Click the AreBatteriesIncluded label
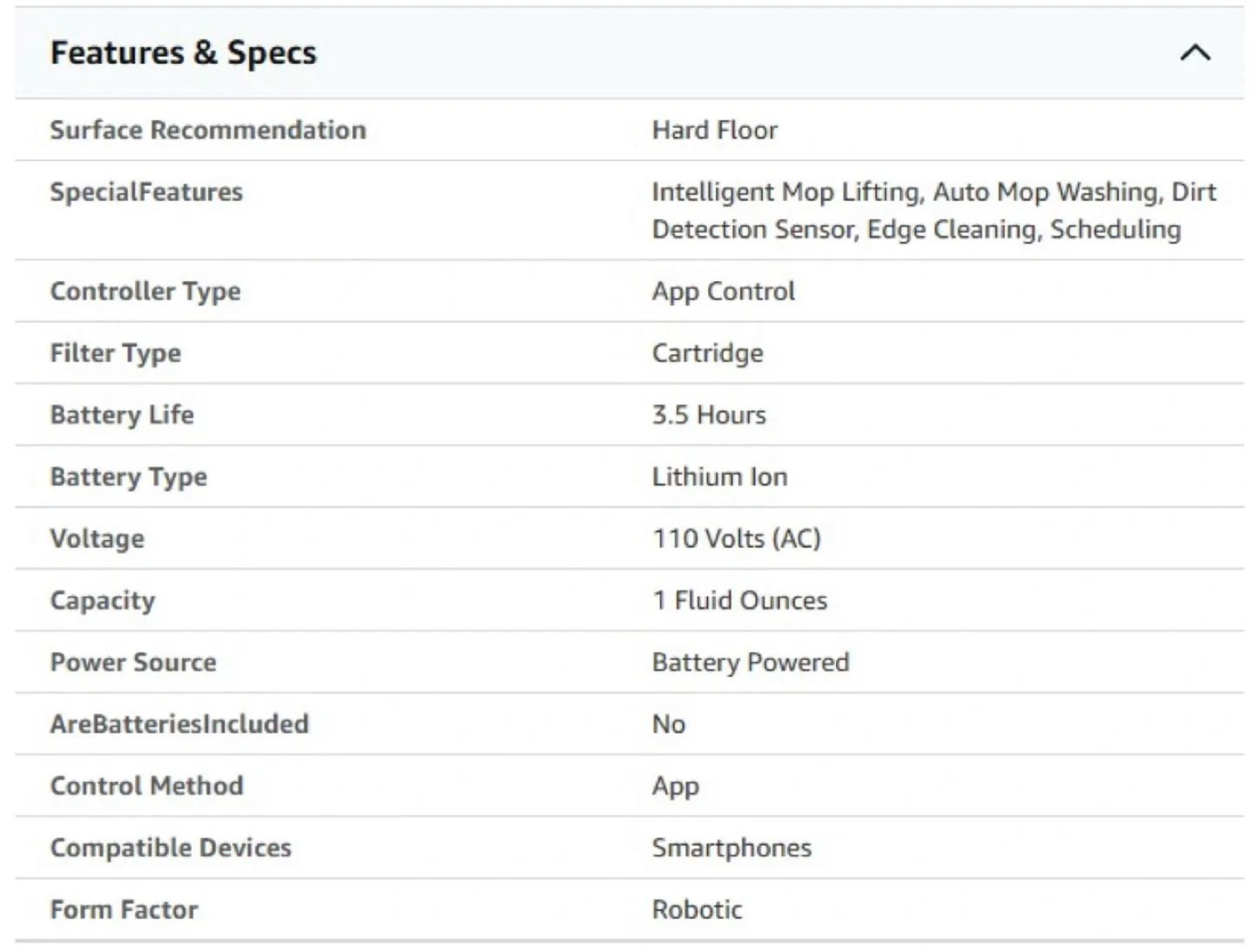 click(x=179, y=724)
